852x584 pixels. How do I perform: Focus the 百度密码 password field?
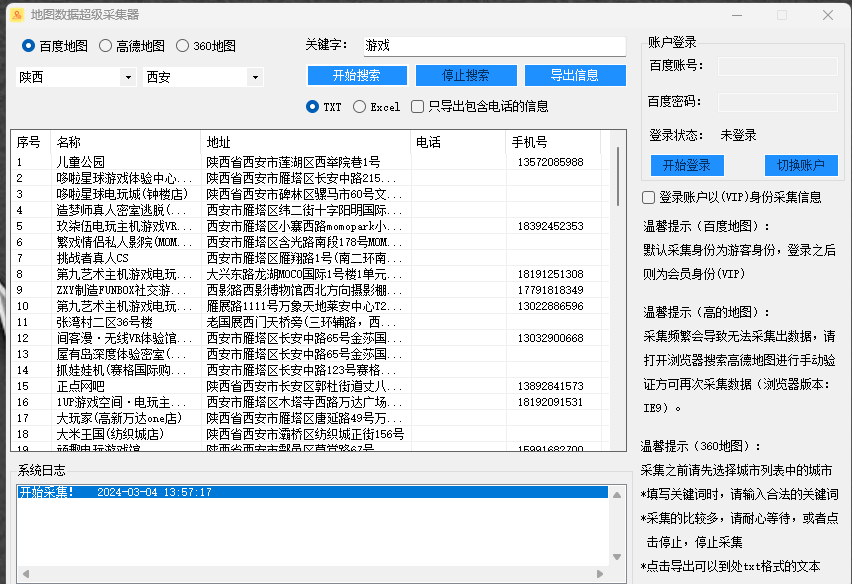[x=777, y=102]
